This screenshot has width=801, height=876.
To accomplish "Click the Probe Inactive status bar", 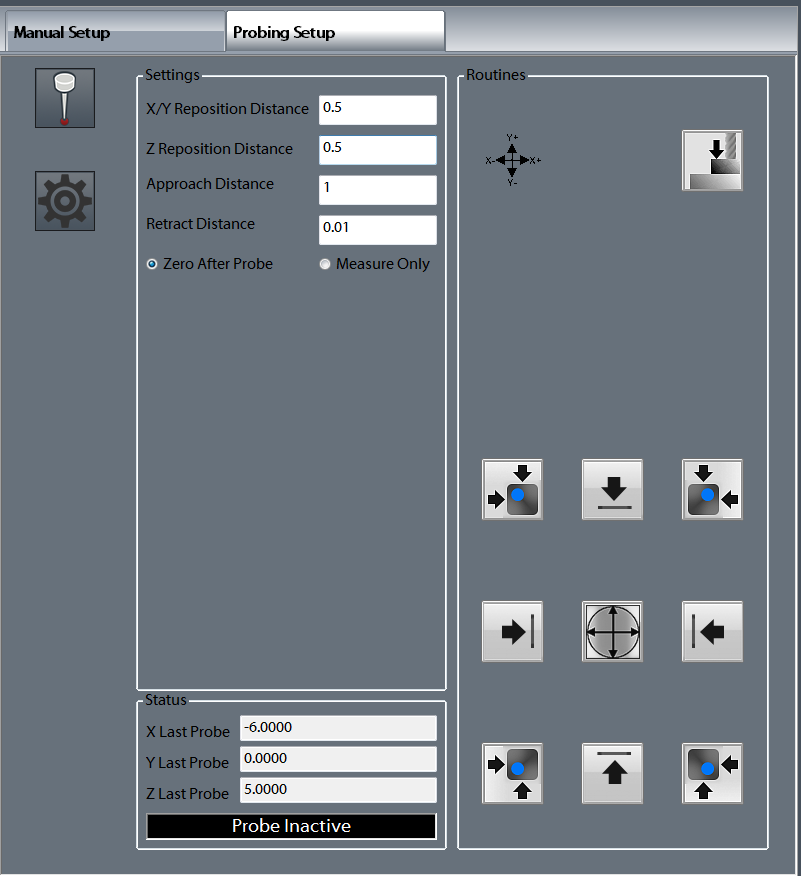I will point(290,826).
